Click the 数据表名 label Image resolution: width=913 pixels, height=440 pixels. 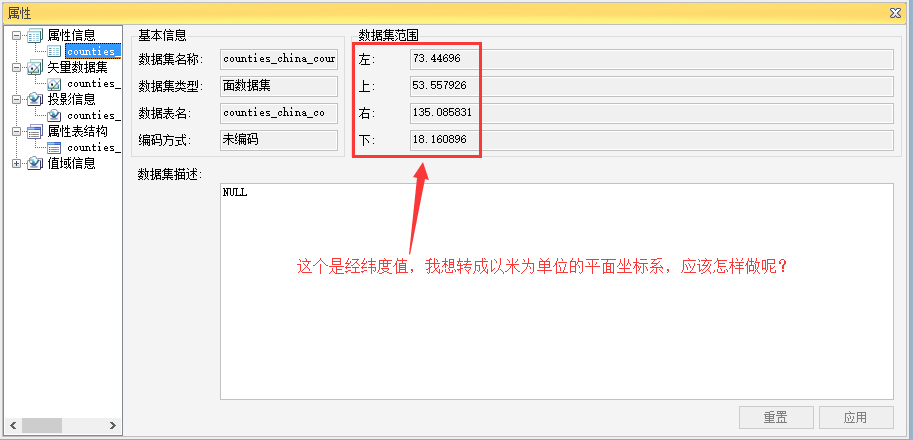point(165,113)
